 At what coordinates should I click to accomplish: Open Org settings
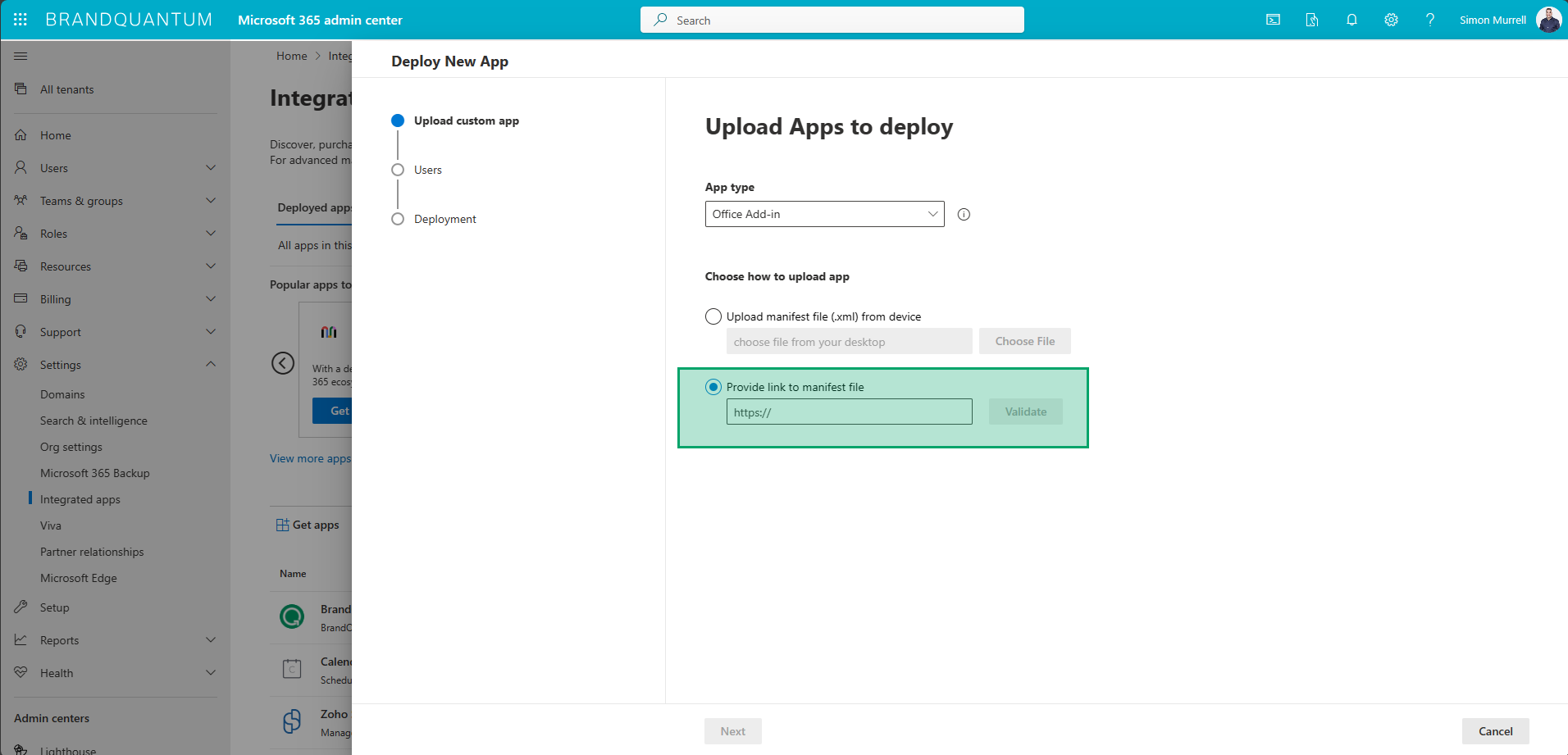[71, 447]
